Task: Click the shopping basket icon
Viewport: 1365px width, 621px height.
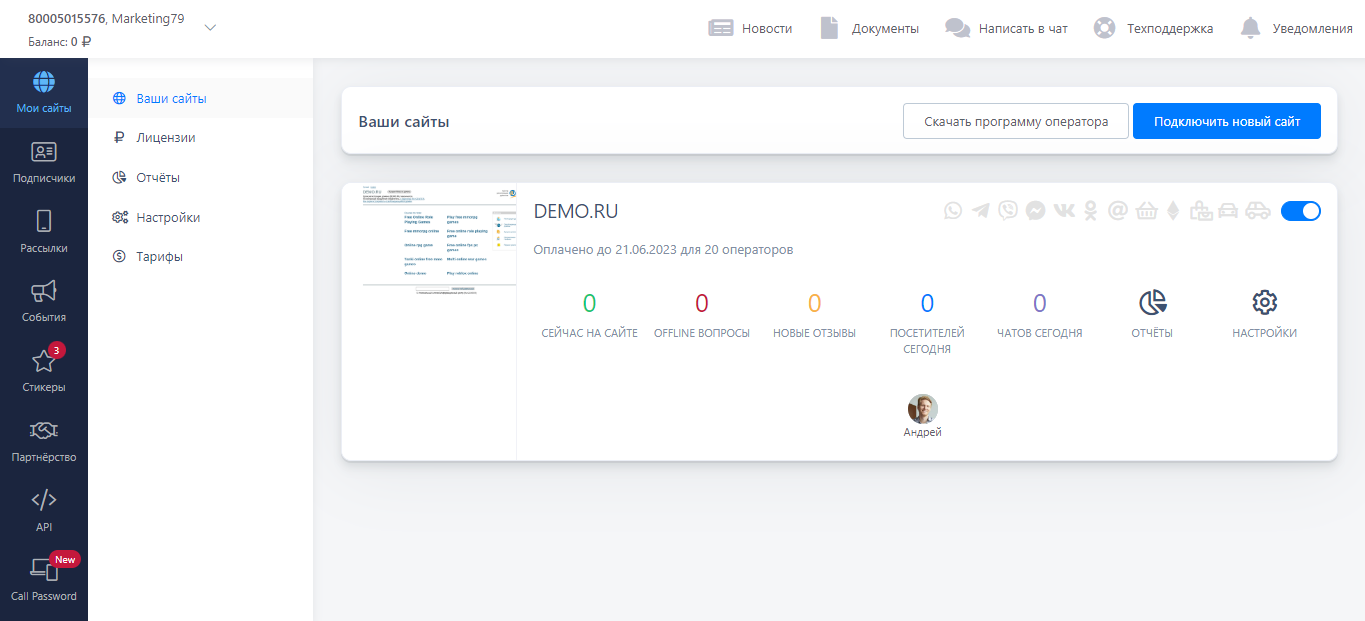Action: click(x=1146, y=211)
